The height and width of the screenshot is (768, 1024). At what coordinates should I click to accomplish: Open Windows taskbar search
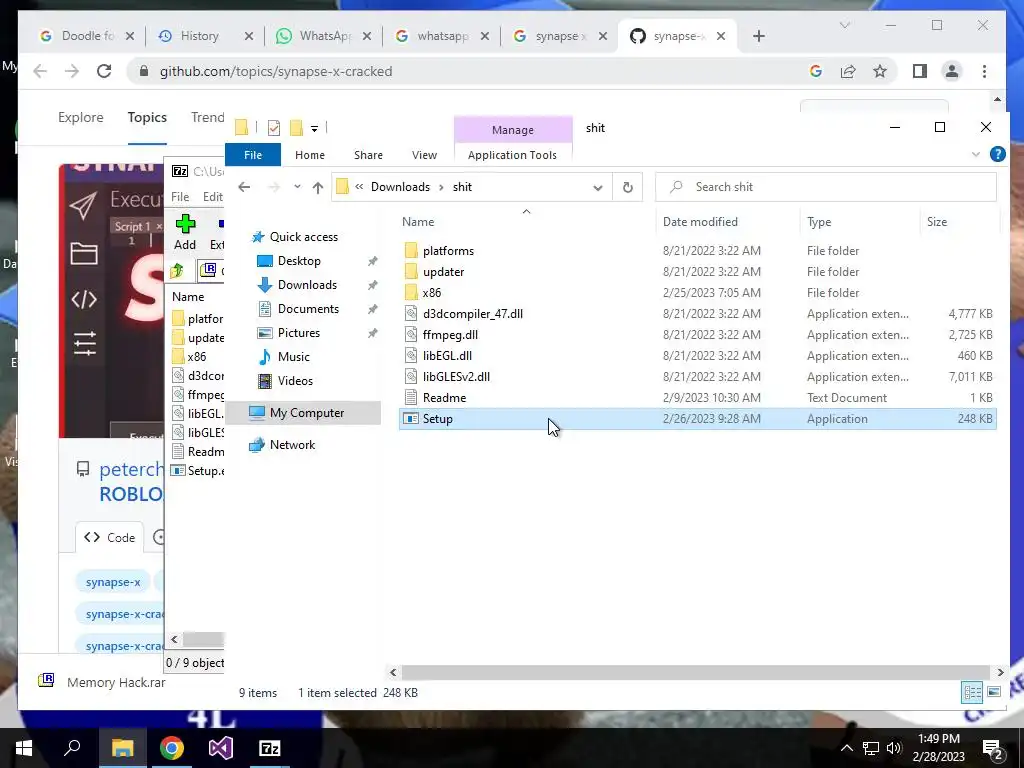pyautogui.click(x=72, y=748)
